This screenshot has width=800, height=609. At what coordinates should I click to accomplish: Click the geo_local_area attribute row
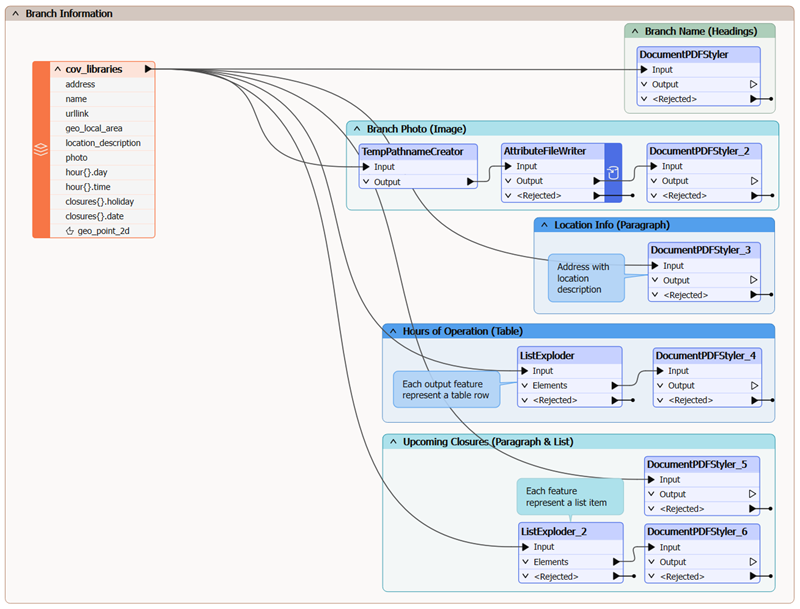pyautogui.click(x=102, y=129)
